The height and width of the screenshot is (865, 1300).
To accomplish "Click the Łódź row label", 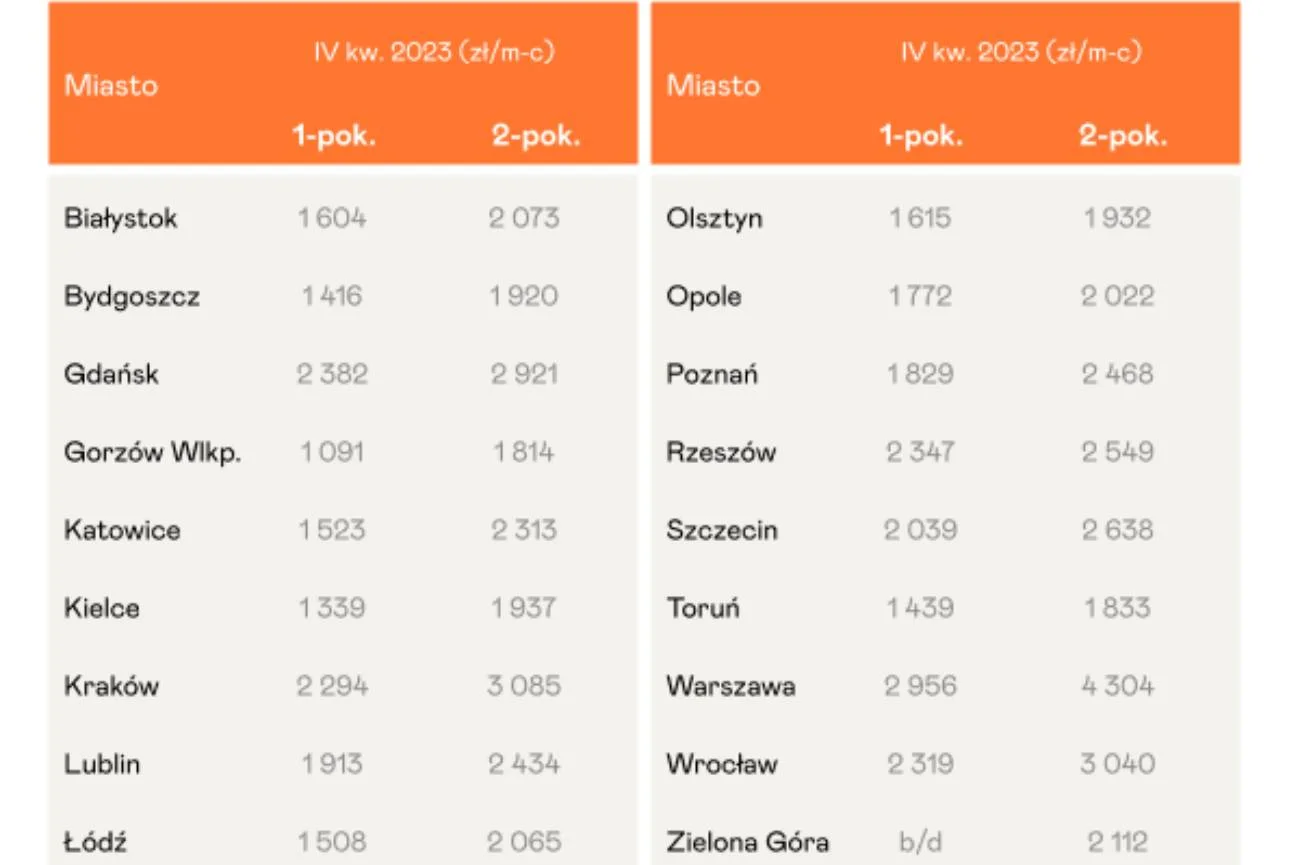I will tap(96, 841).
